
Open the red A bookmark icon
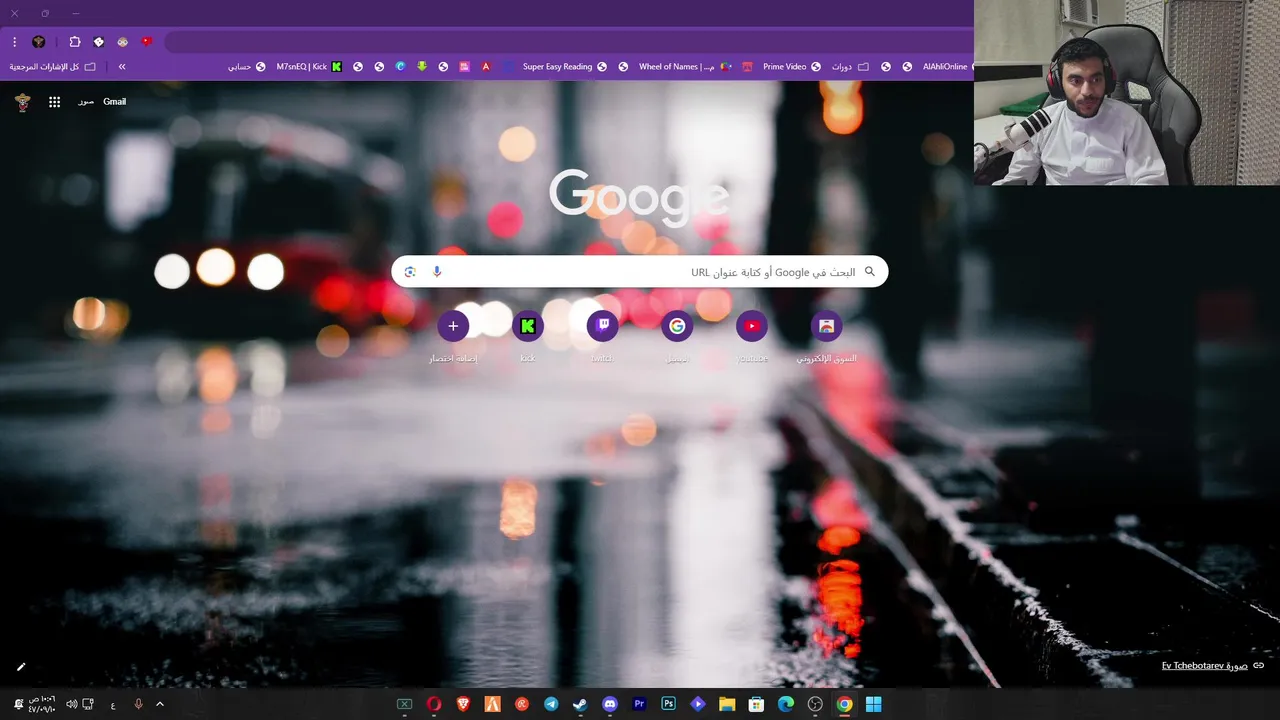[x=486, y=67]
